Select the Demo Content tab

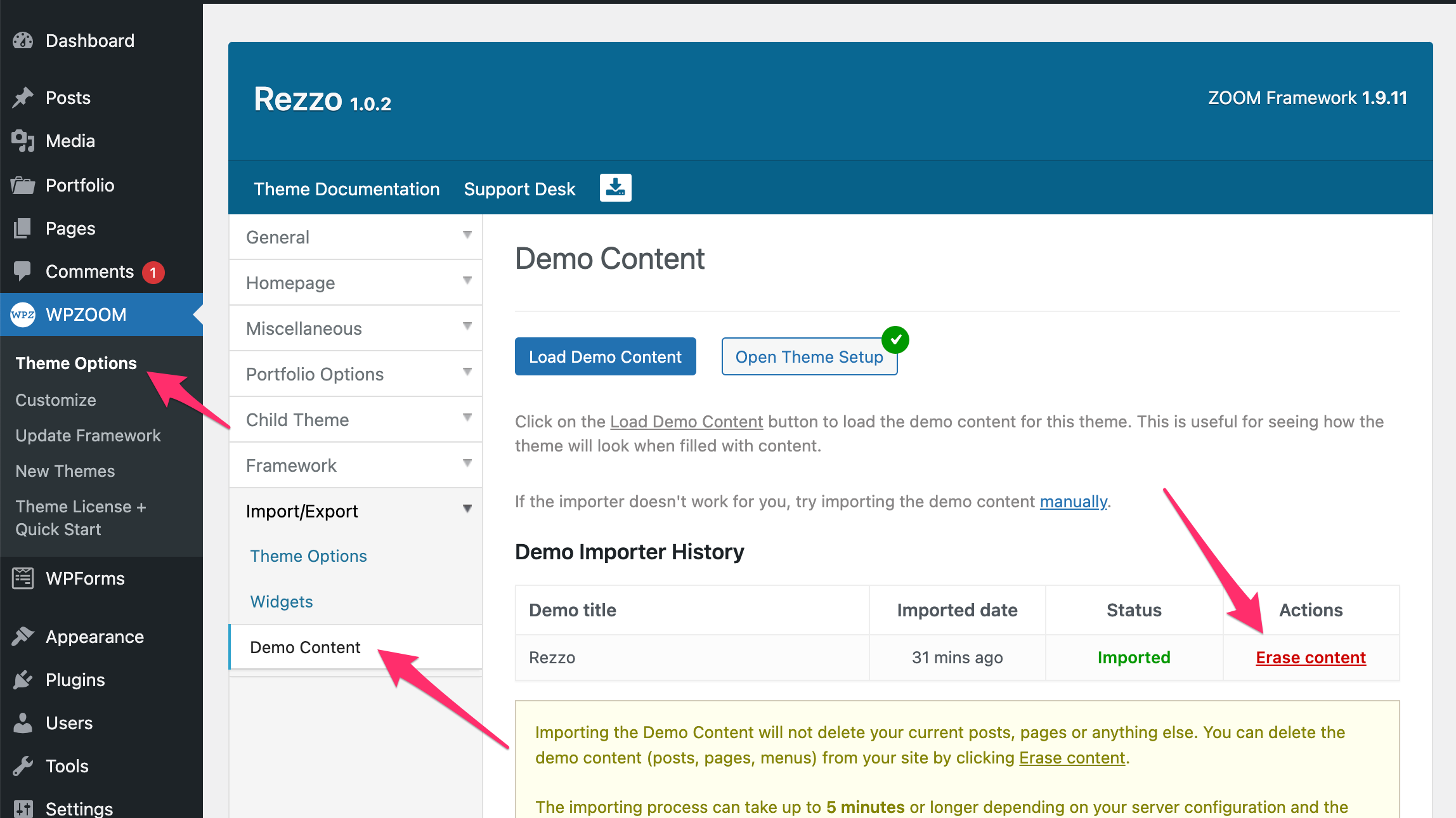point(356,647)
